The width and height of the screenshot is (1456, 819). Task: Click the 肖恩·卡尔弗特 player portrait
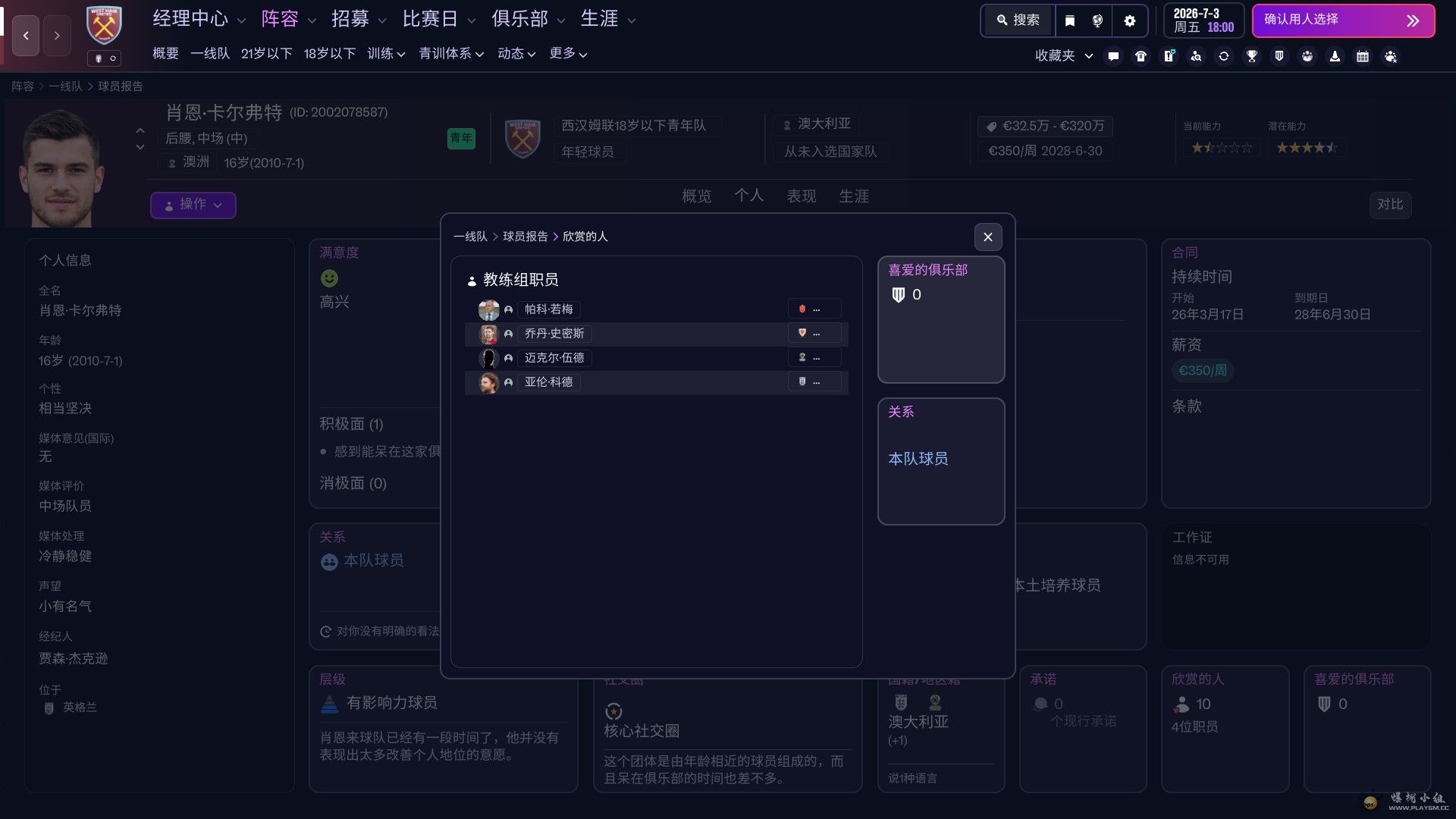click(x=61, y=167)
